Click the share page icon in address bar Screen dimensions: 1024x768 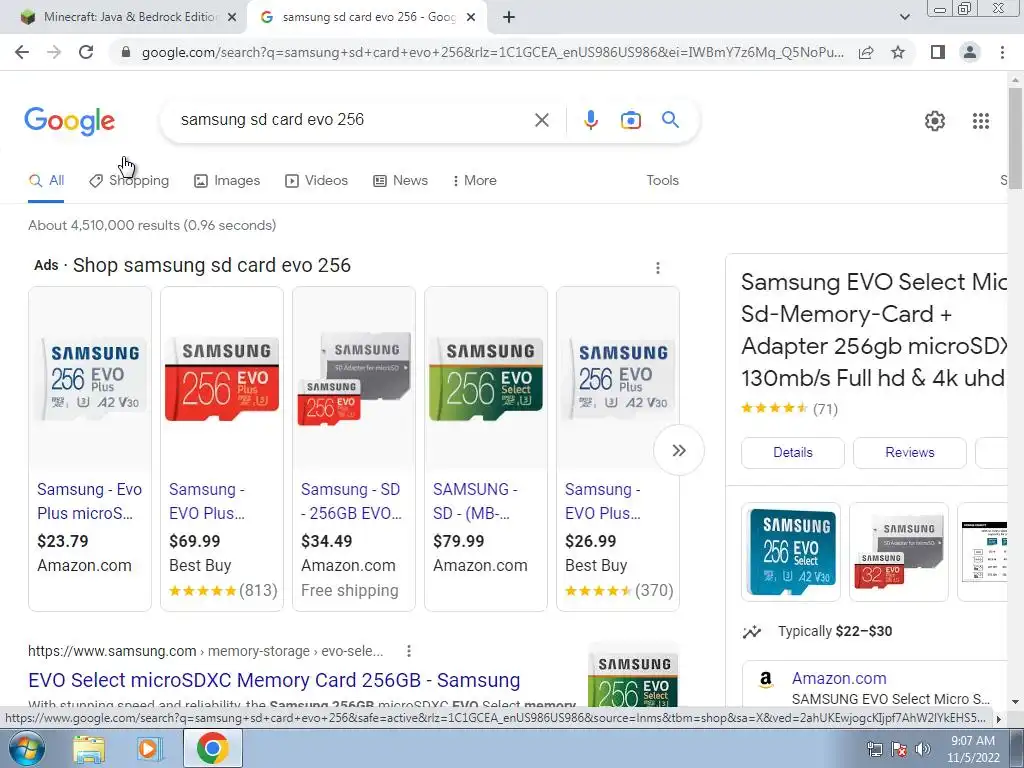coord(866,52)
